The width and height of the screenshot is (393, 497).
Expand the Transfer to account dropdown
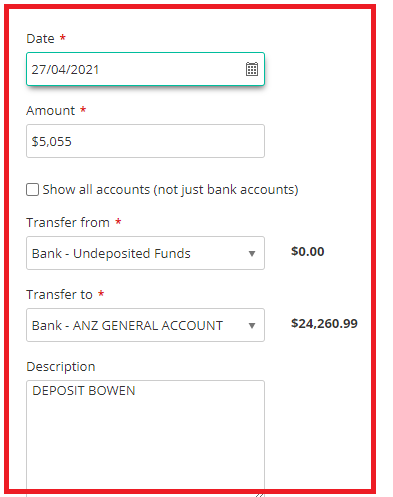(x=145, y=325)
